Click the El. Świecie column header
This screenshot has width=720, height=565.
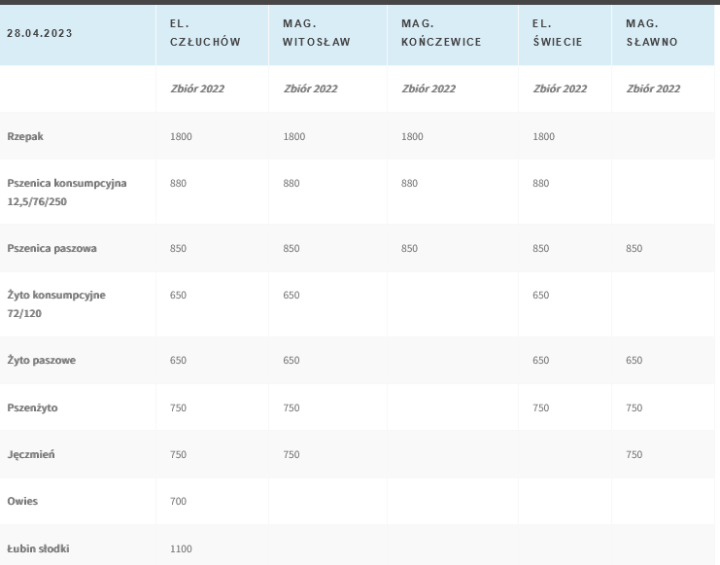click(547, 33)
